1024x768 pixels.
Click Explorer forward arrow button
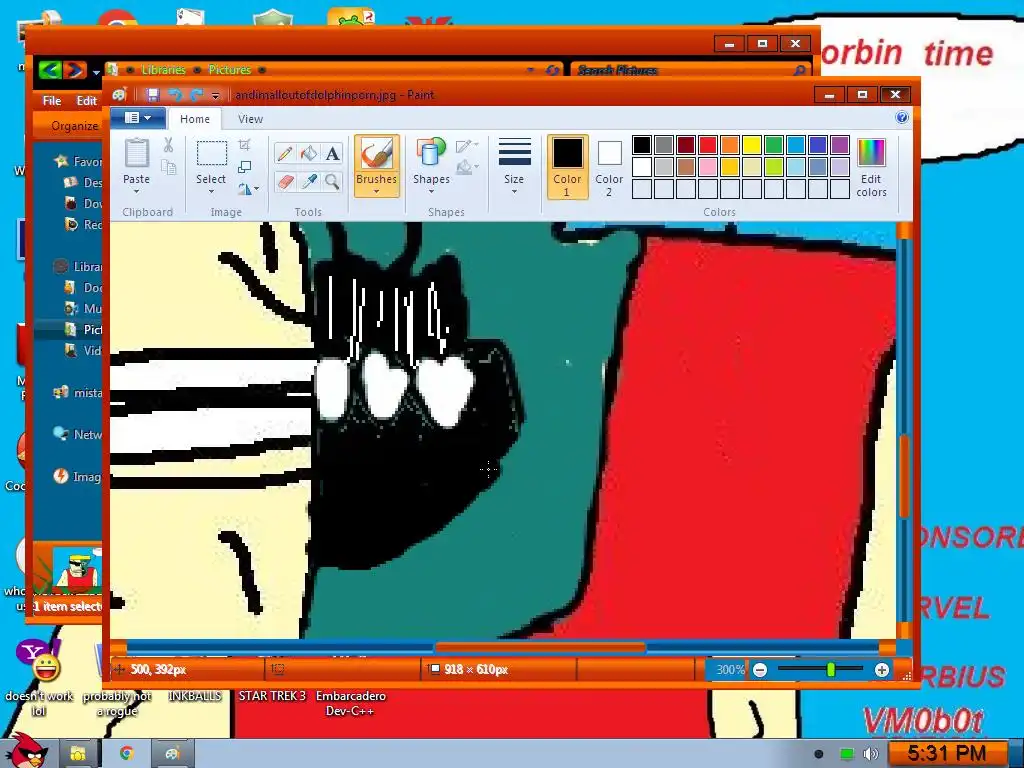click(x=74, y=70)
